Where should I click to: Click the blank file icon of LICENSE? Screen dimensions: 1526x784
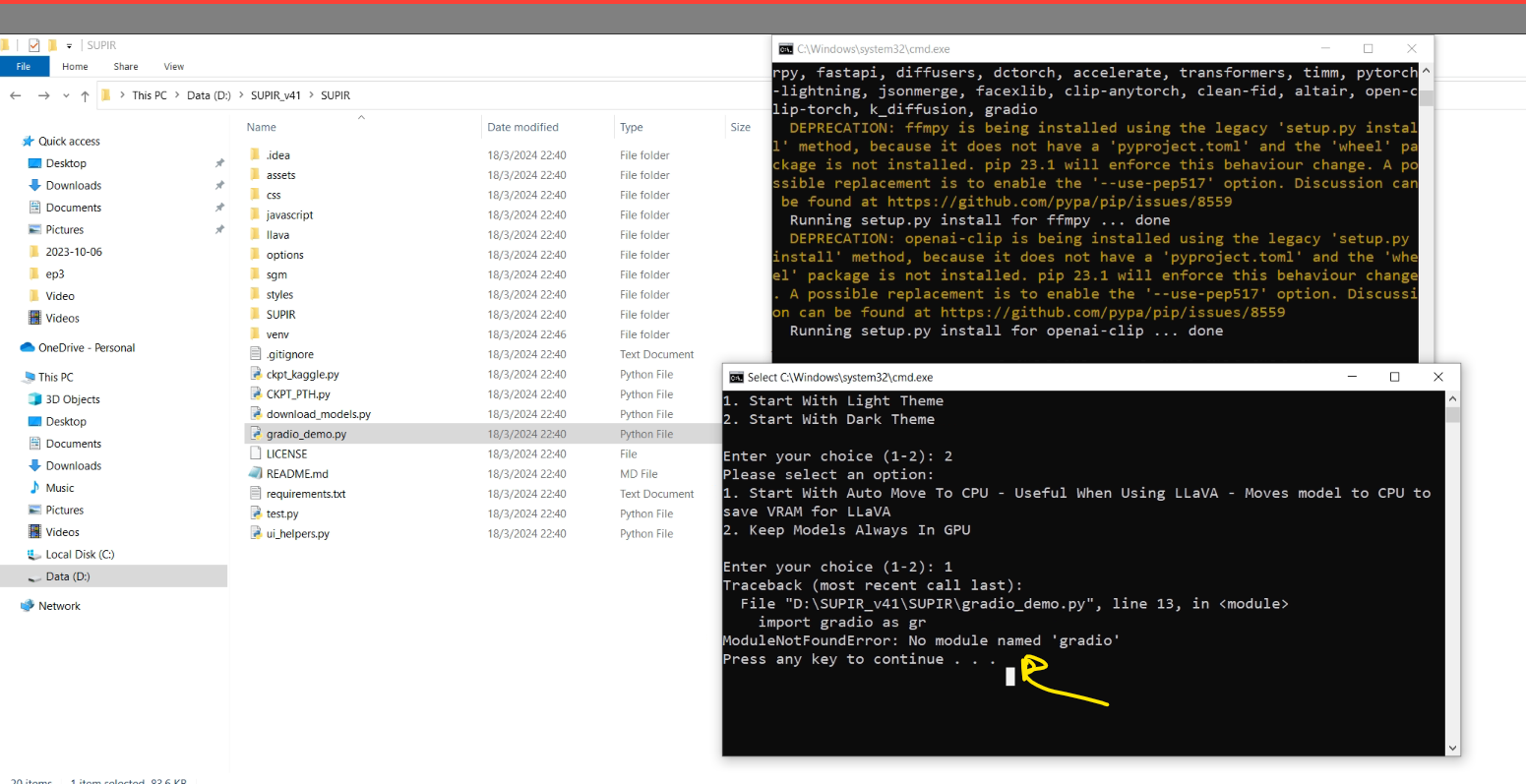pyautogui.click(x=256, y=454)
